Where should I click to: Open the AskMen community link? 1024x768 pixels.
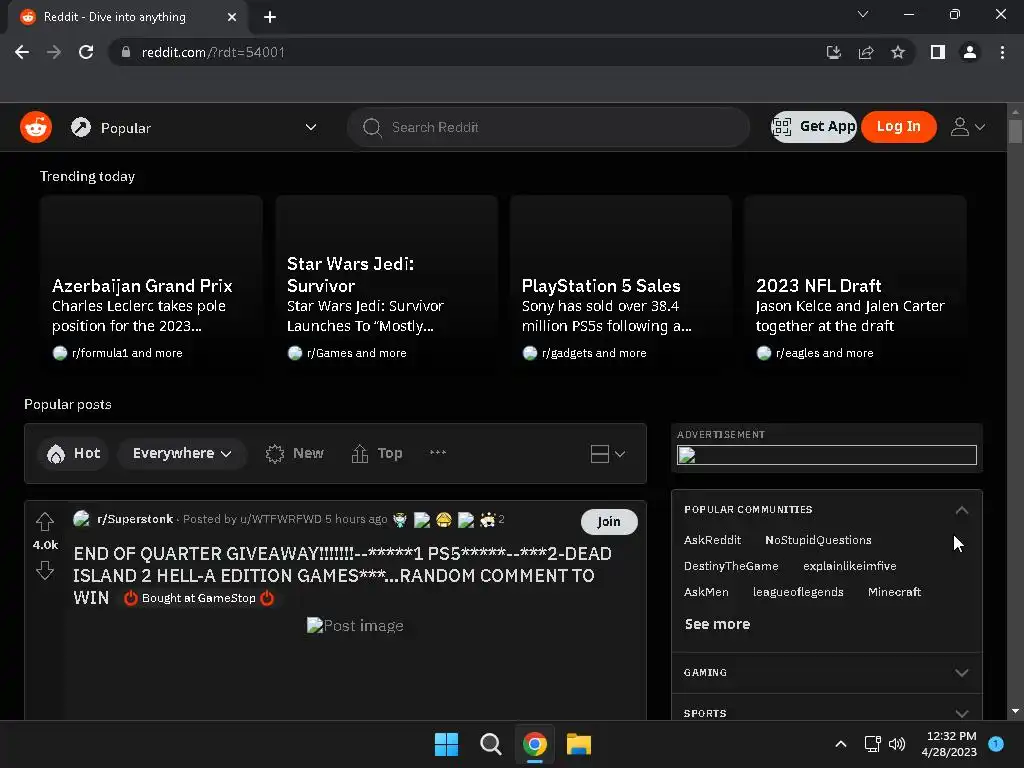pyautogui.click(x=706, y=592)
